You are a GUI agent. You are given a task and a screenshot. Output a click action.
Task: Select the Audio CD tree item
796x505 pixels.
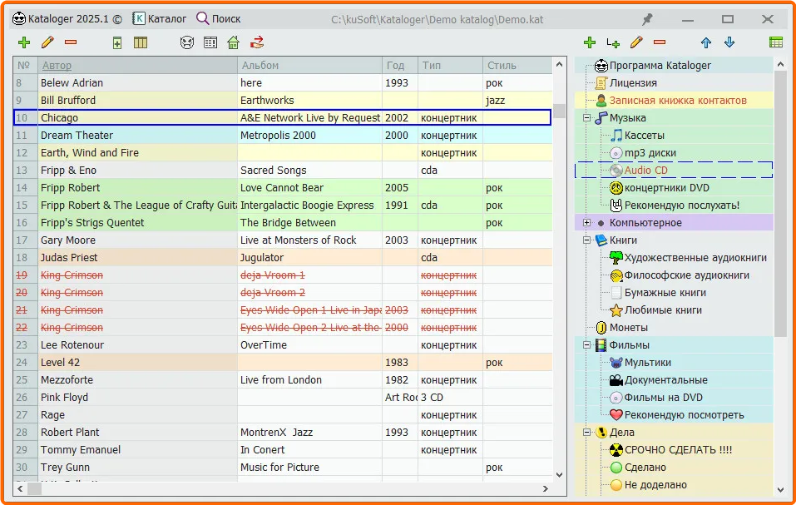(x=646, y=170)
